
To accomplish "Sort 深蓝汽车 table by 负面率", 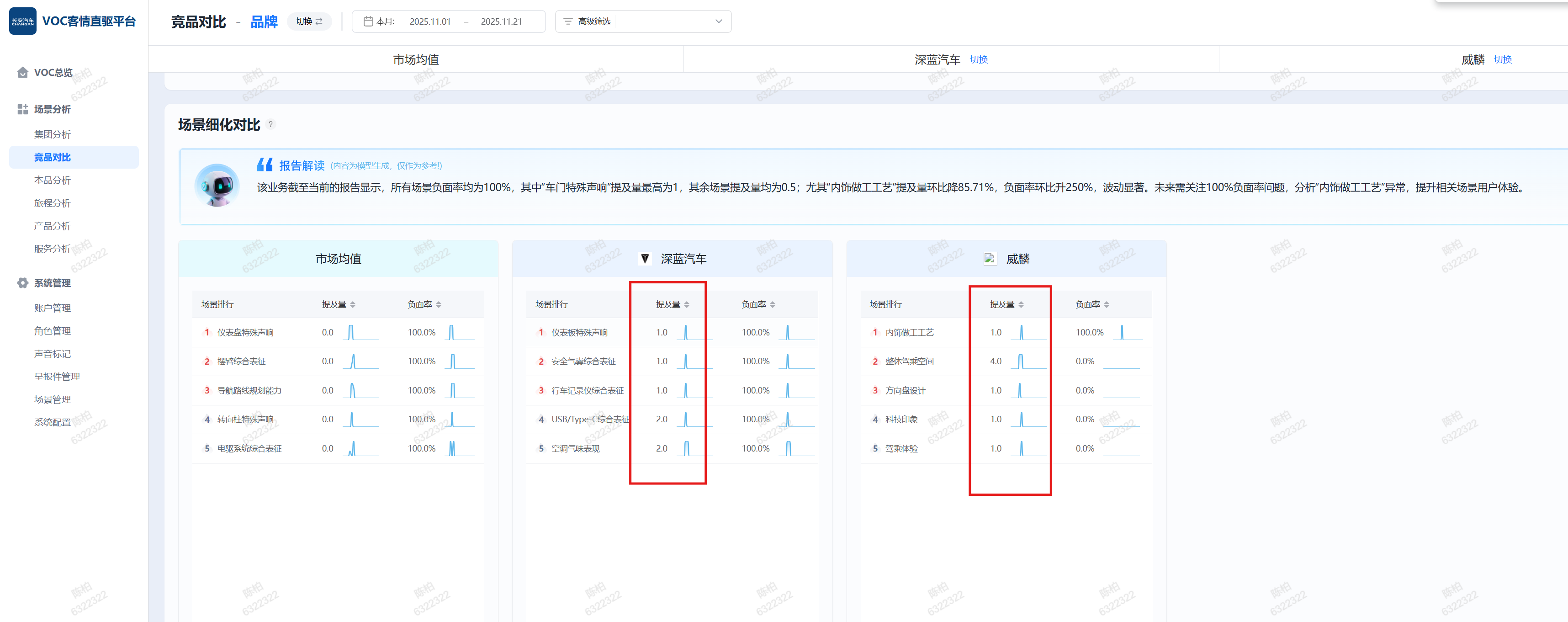I will (773, 304).
